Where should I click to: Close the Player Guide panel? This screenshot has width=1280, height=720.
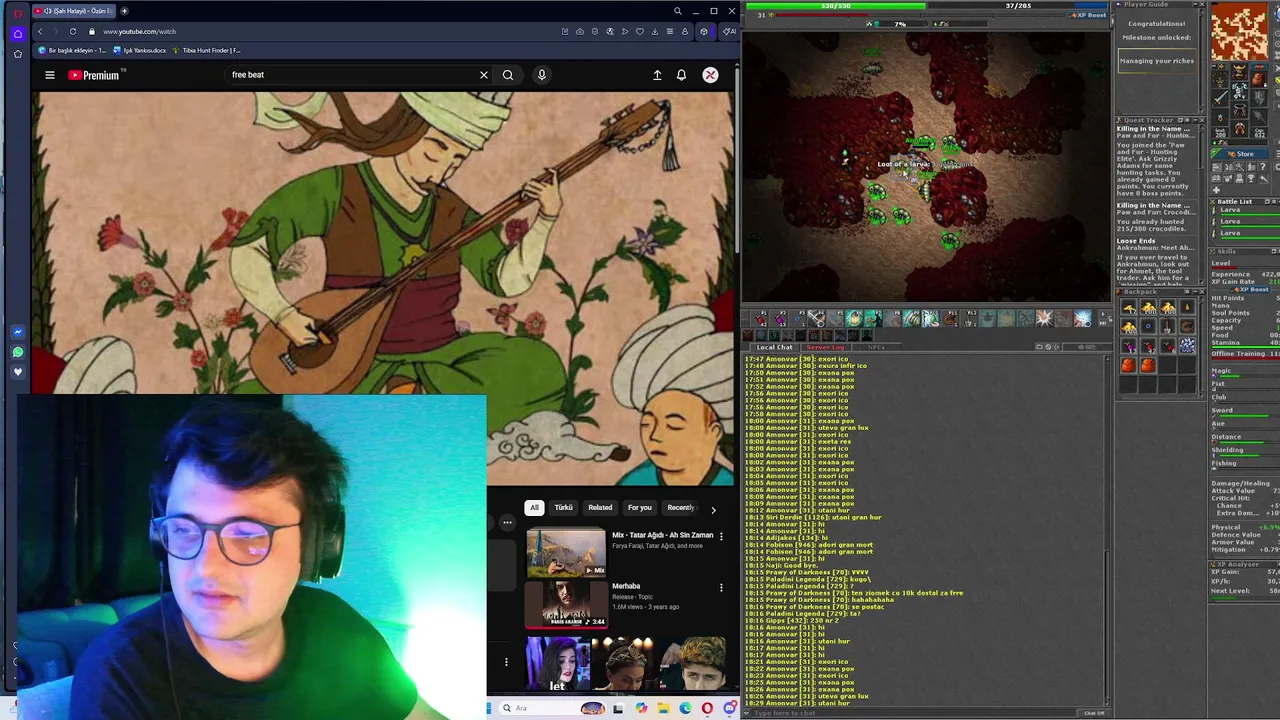[1204, 5]
